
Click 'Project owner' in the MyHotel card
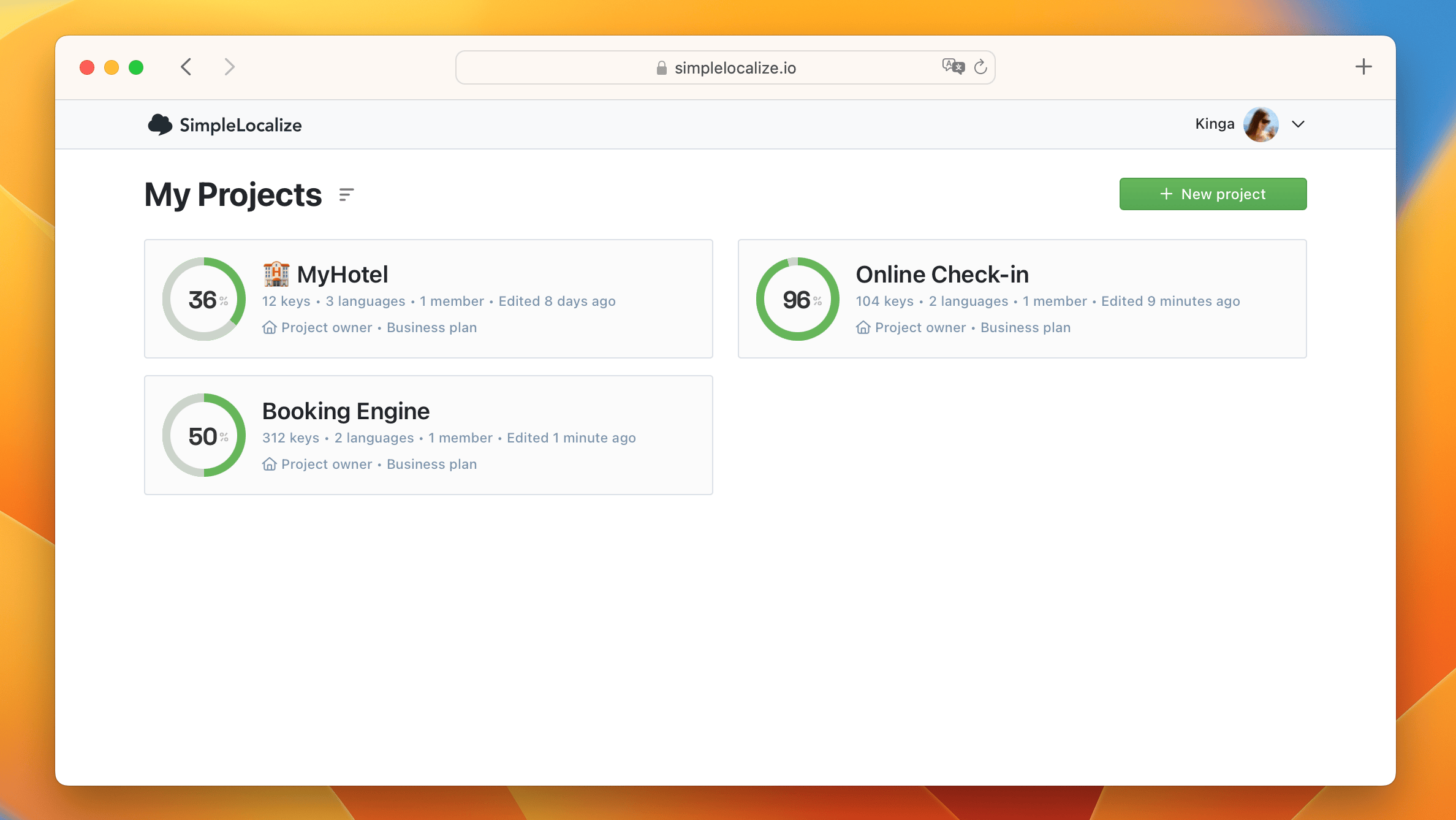[327, 327]
